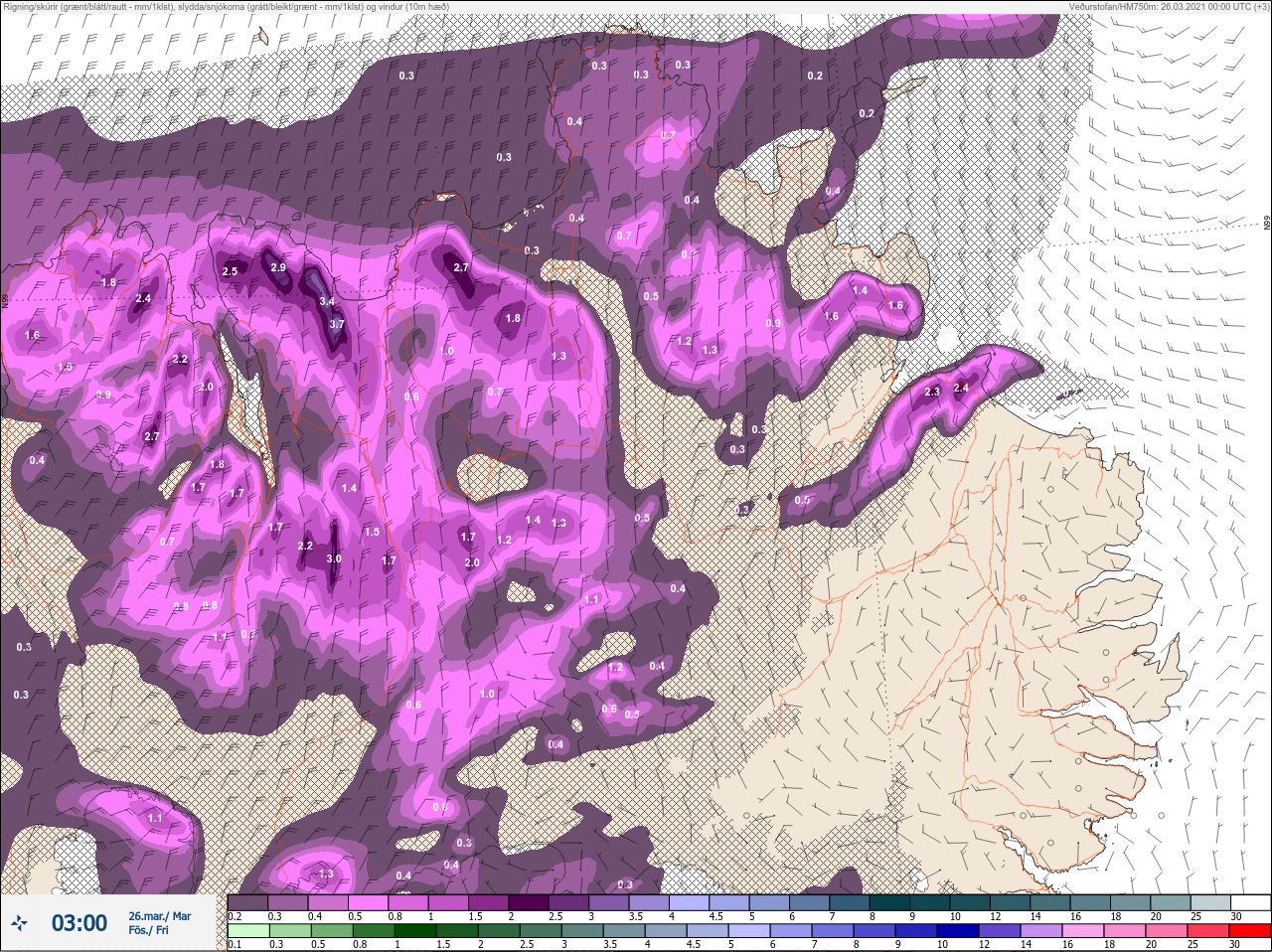Pick the 0.5 swatch in the purple legend
1272x952 pixels.
(368, 902)
